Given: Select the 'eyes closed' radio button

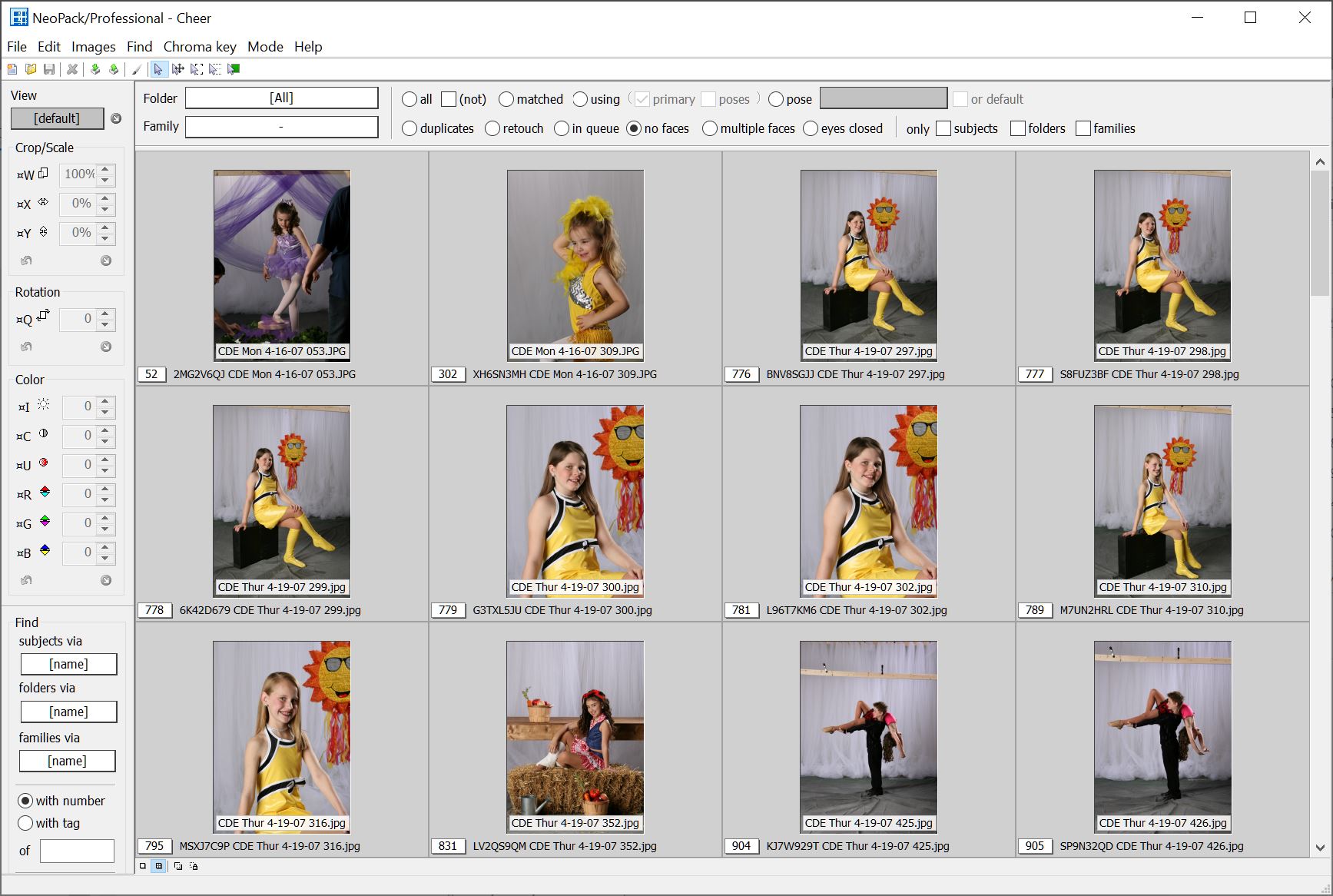Looking at the screenshot, I should pyautogui.click(x=811, y=128).
